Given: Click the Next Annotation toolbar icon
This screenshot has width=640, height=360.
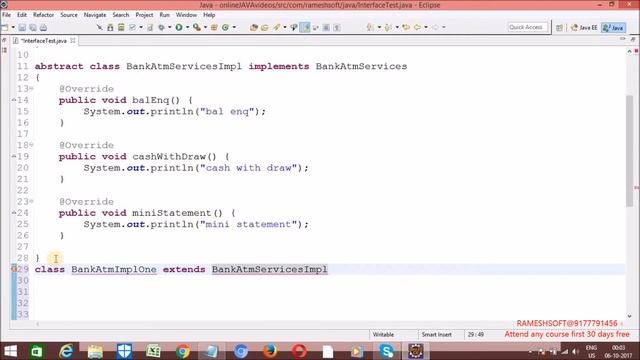Looking at the screenshot, I should coord(370,27).
